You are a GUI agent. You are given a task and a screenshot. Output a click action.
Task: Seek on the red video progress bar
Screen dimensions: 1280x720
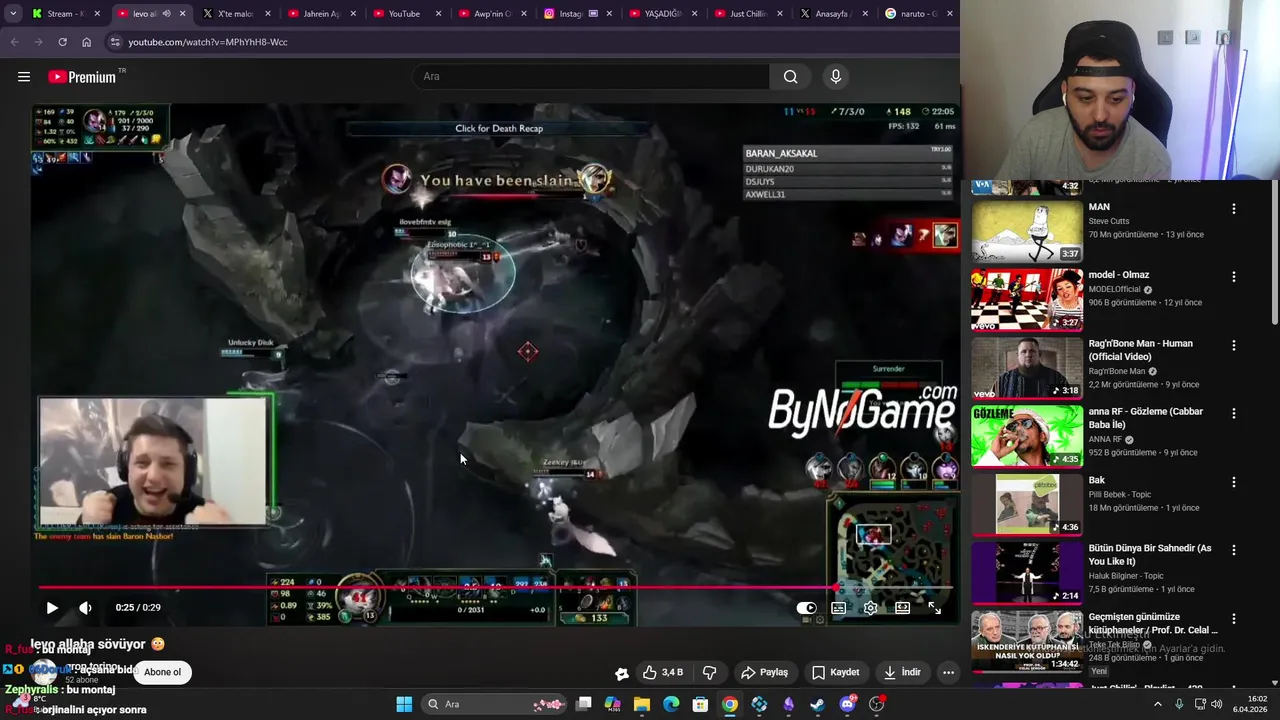pos(496,587)
